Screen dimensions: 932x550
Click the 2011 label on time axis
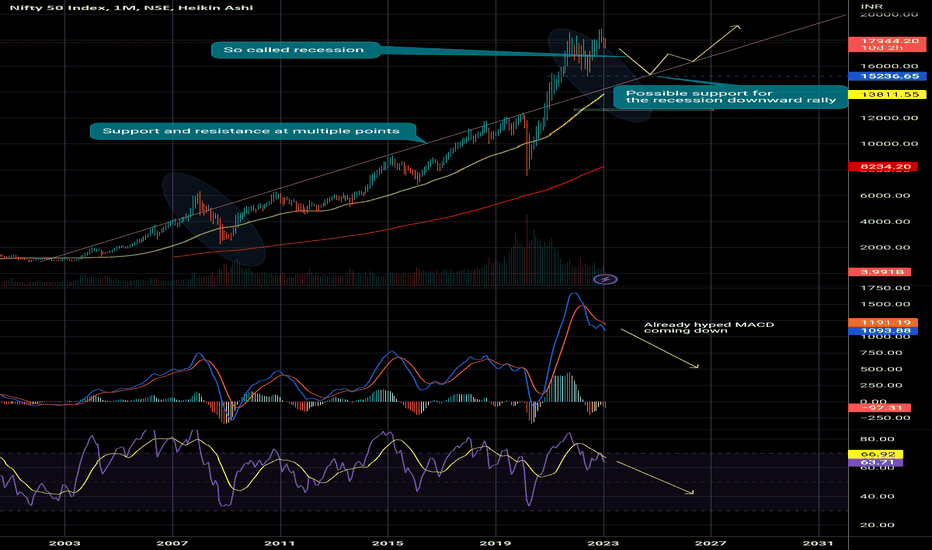(x=280, y=543)
